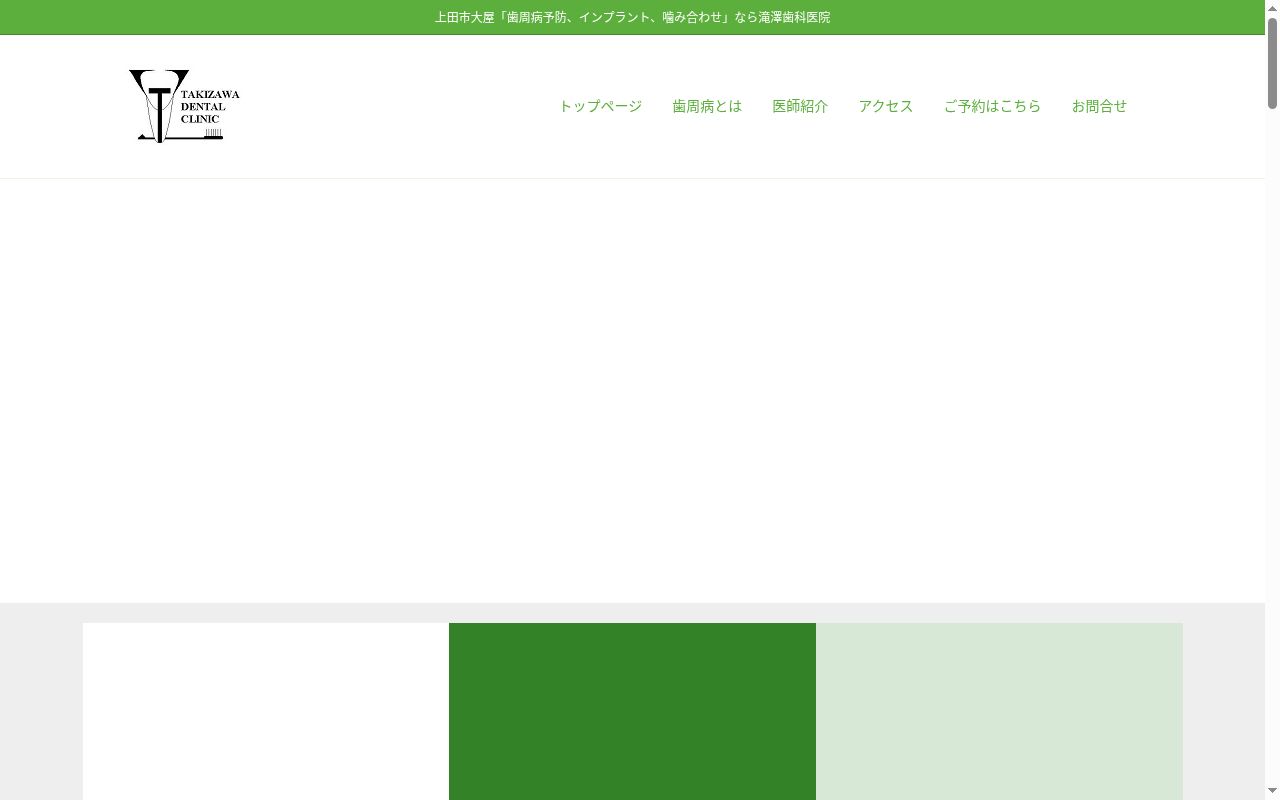
Task: Open the 医師紹介 menu item
Action: [800, 106]
